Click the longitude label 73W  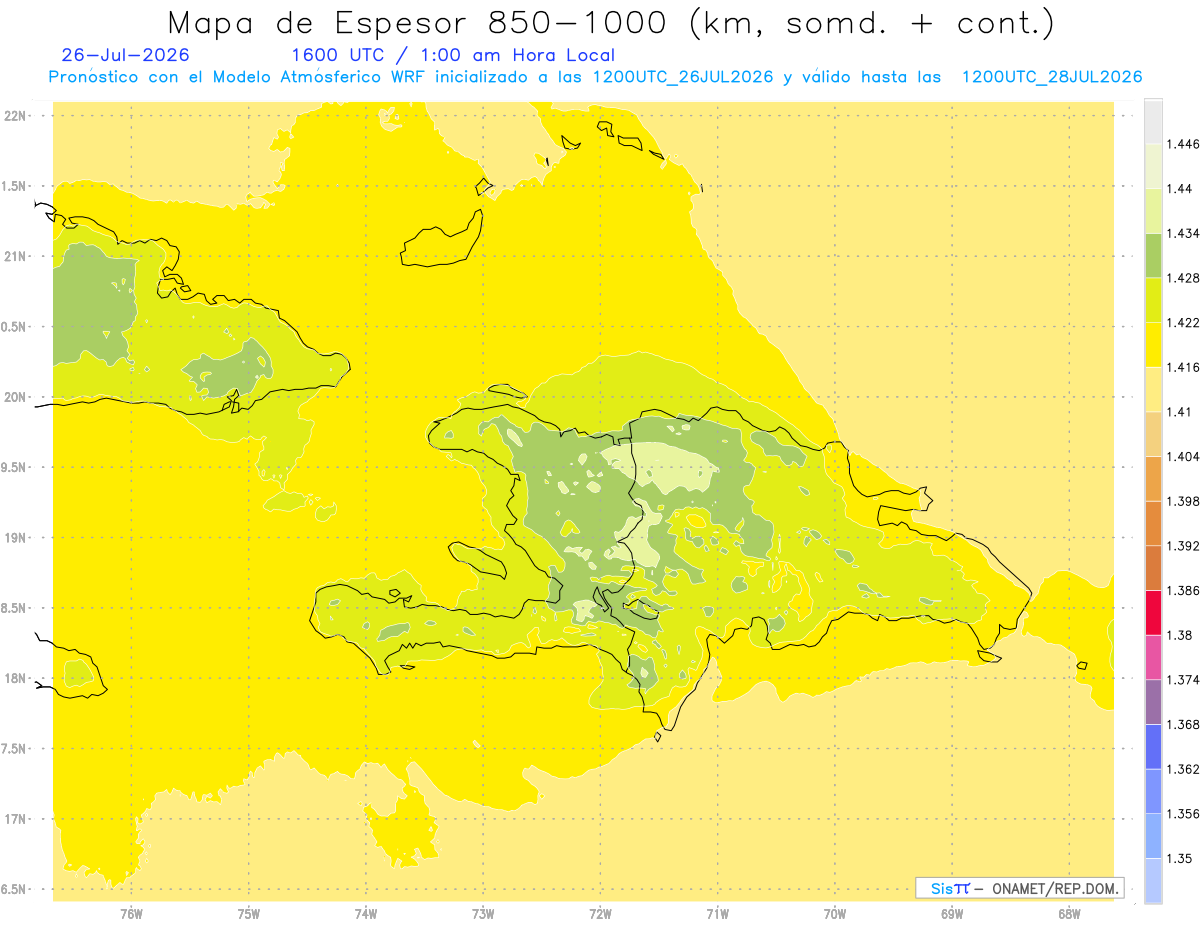[483, 914]
